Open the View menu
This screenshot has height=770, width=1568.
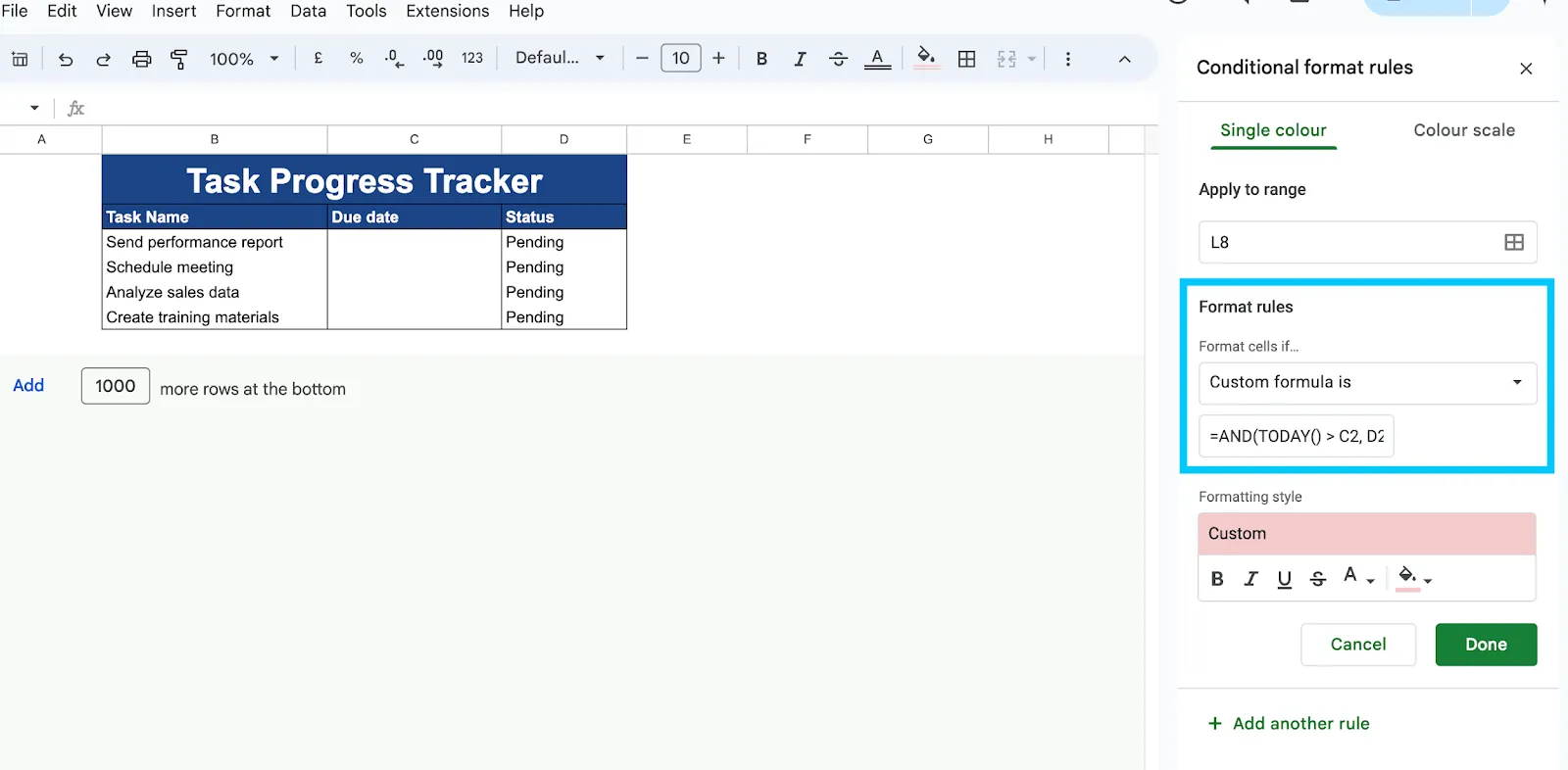[114, 11]
